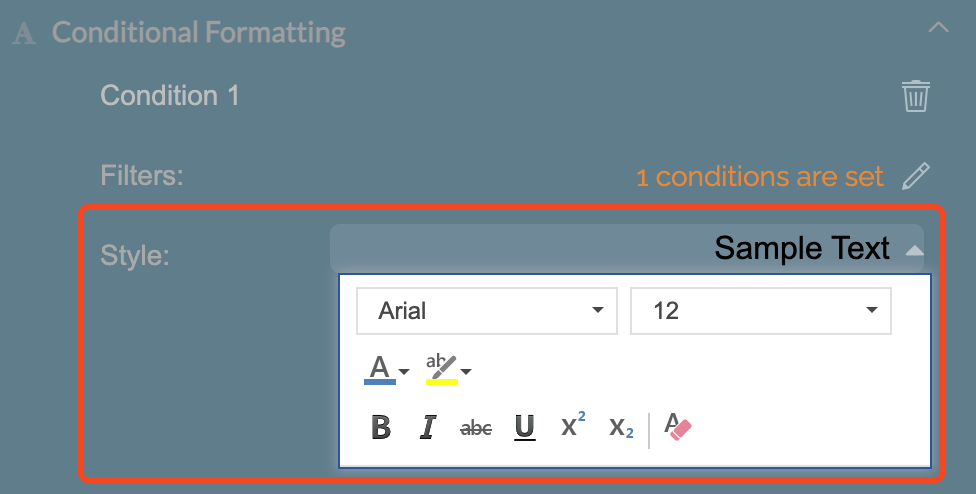Delete Condition 1 with trash icon

point(916,96)
